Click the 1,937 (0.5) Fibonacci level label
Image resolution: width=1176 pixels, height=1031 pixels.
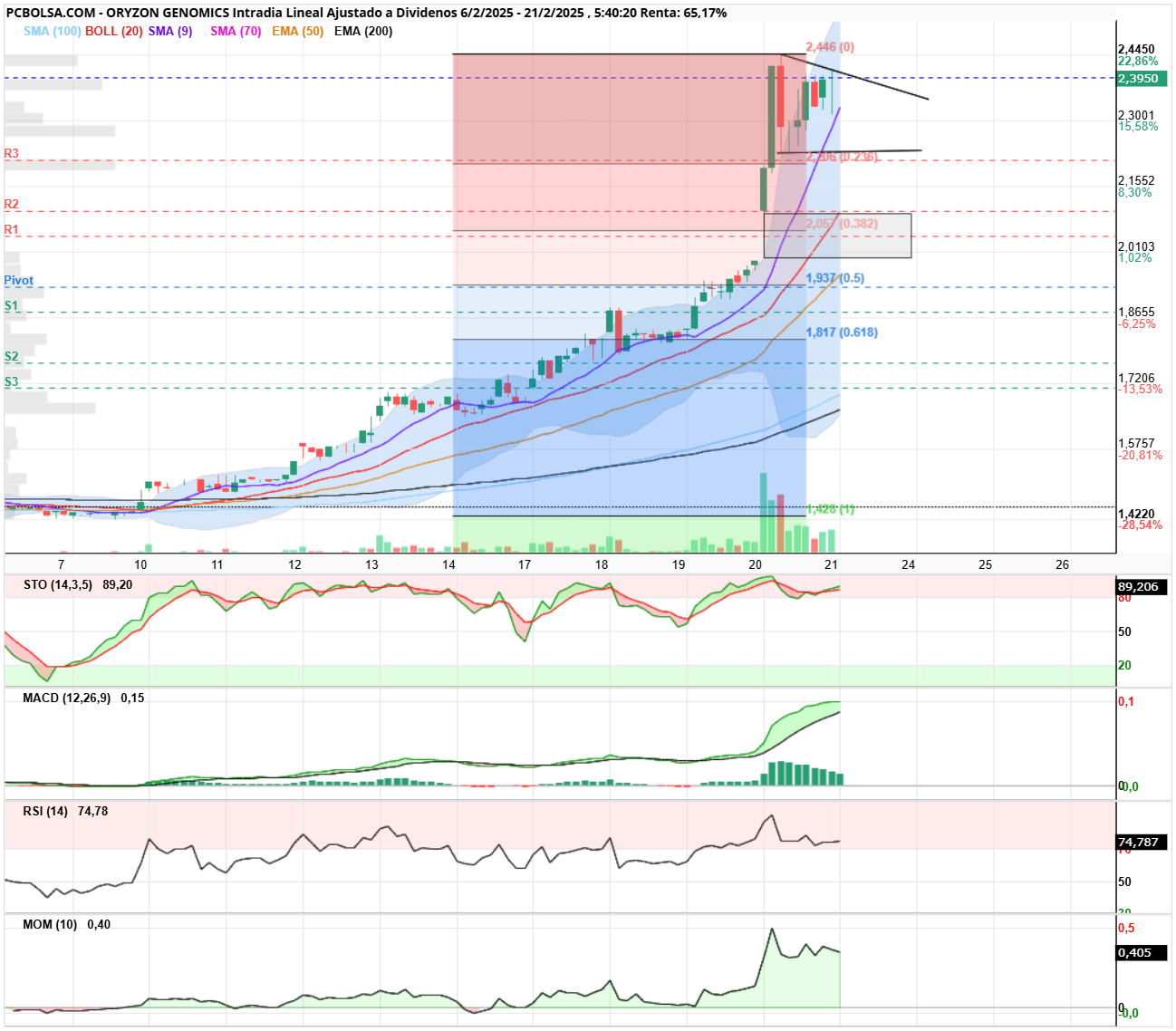tap(835, 278)
